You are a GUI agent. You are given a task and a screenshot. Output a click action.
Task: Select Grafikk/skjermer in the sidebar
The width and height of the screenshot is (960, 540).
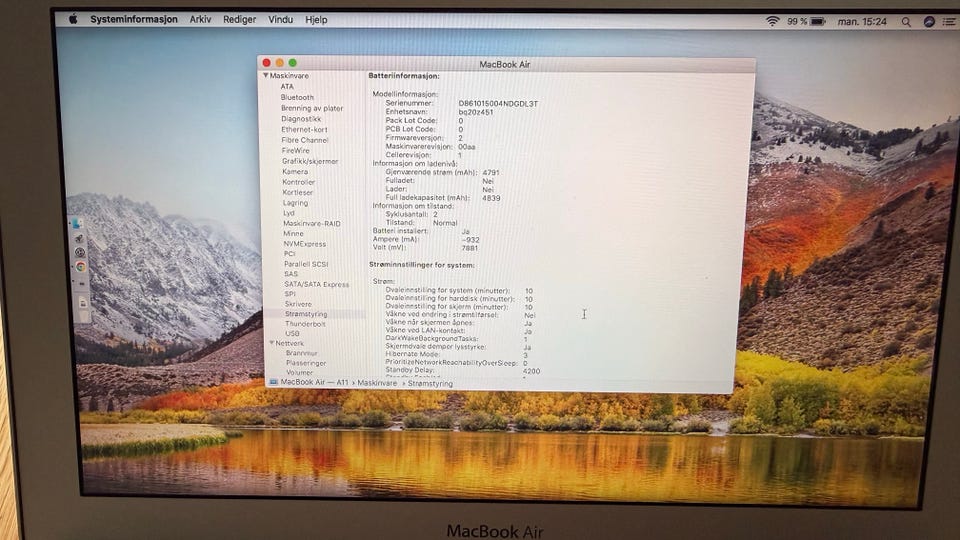pos(310,162)
